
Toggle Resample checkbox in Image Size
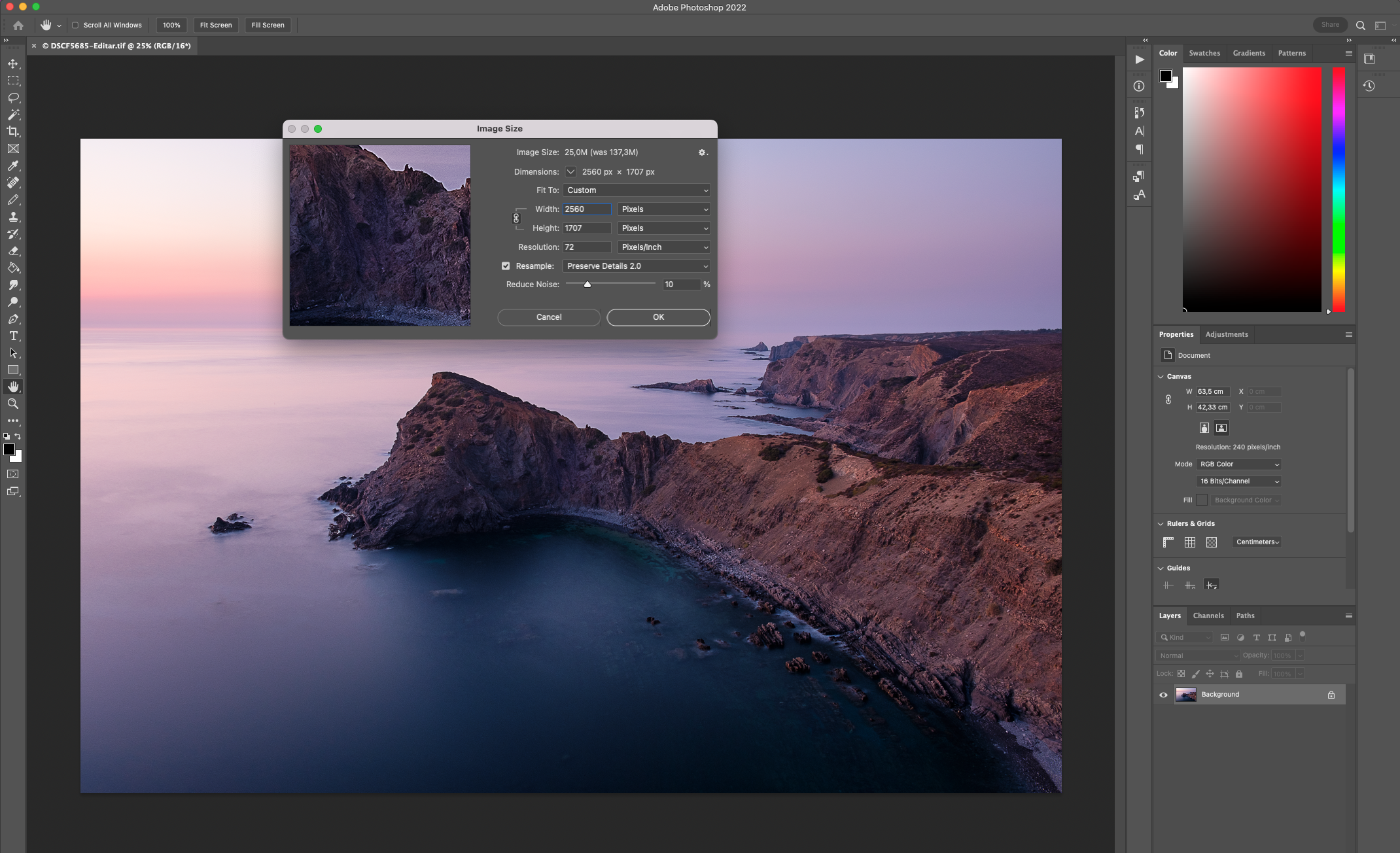tap(506, 265)
